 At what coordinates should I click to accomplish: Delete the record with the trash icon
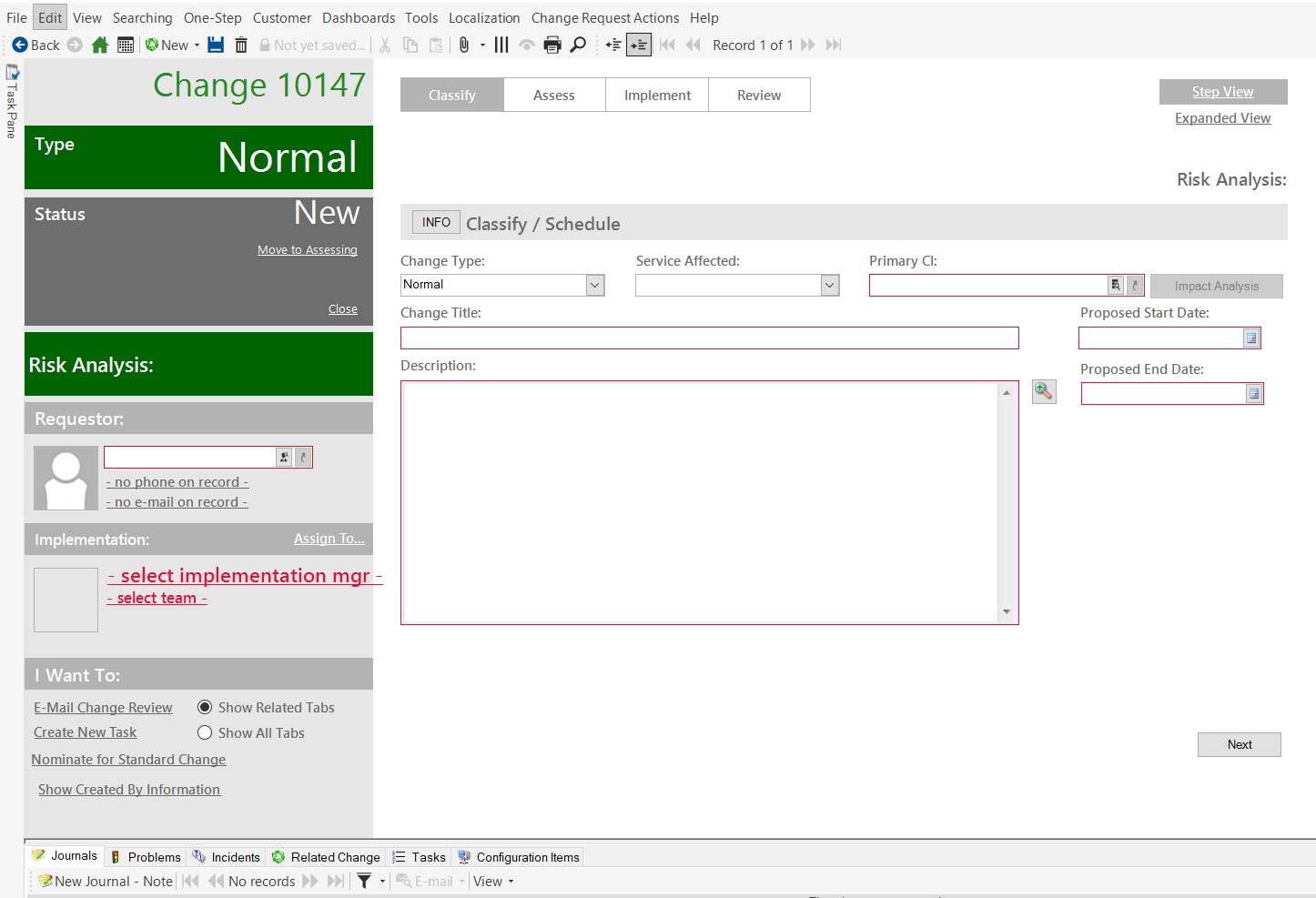(x=241, y=45)
